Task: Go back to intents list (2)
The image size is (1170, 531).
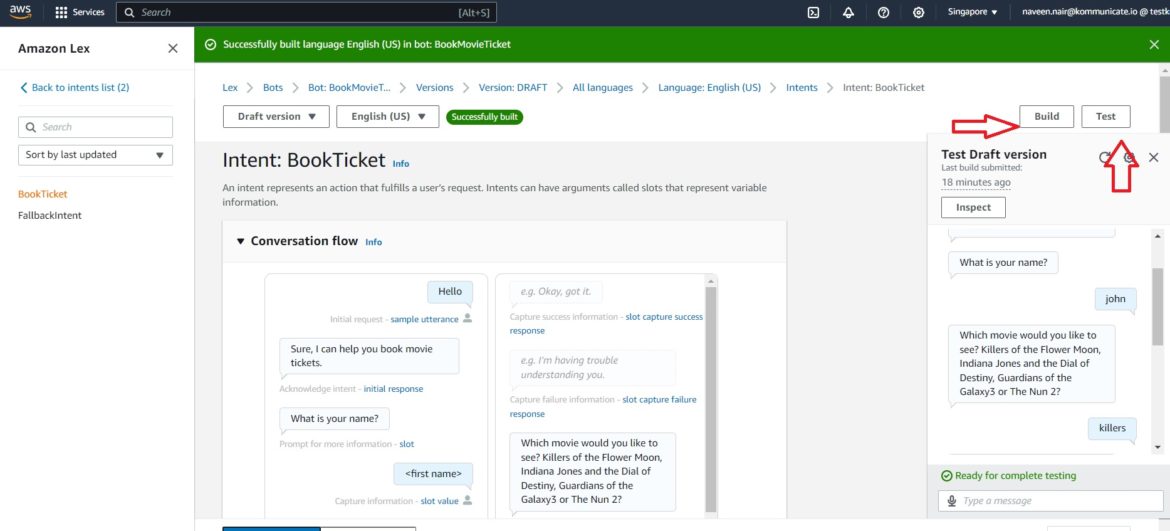Action: (x=75, y=87)
